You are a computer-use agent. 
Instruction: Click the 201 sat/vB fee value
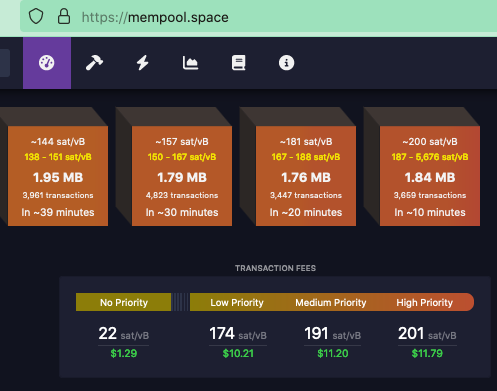[427, 333]
